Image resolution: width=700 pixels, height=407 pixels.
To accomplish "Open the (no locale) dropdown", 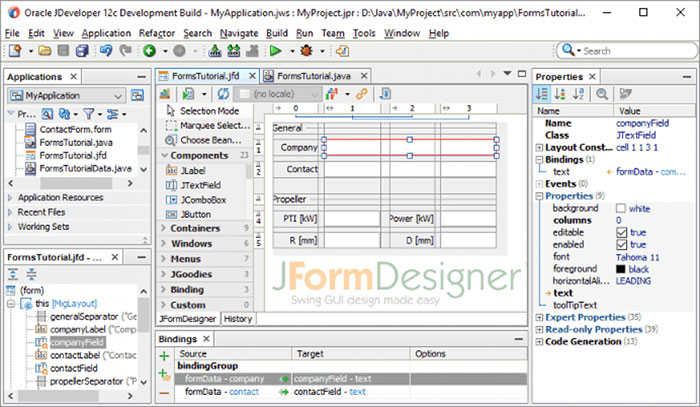I will pyautogui.click(x=314, y=94).
